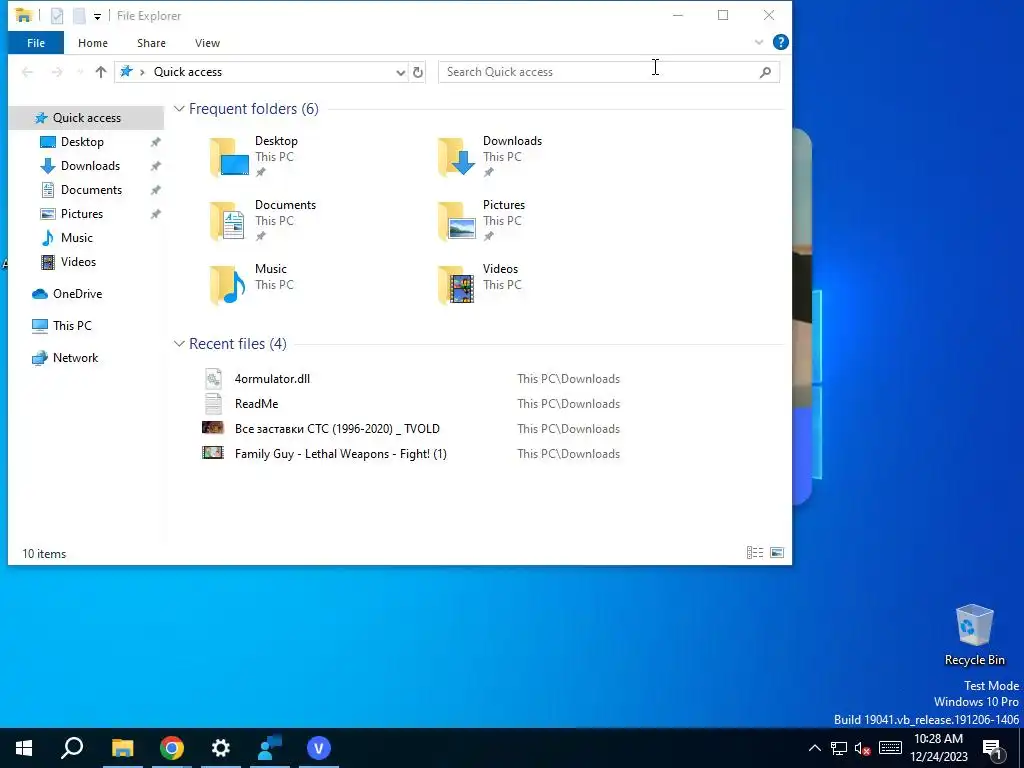
Task: Select This PC in the navigation pane
Action: pos(72,326)
